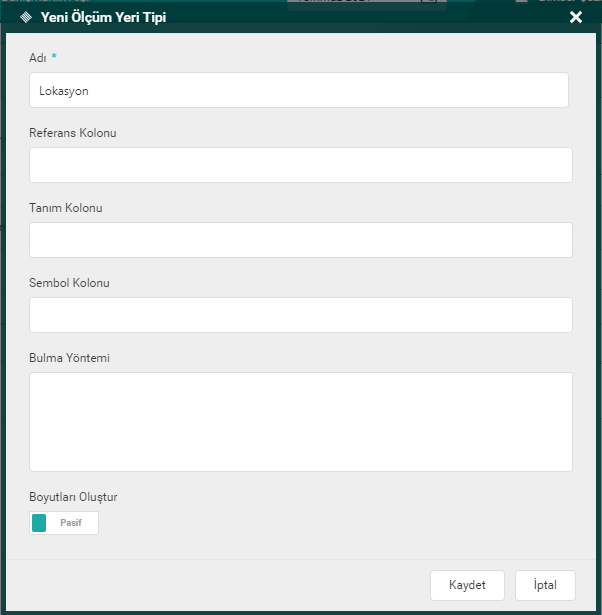Click the Referans Kolonu label
Screen dimensions: 602x615
coord(73,133)
